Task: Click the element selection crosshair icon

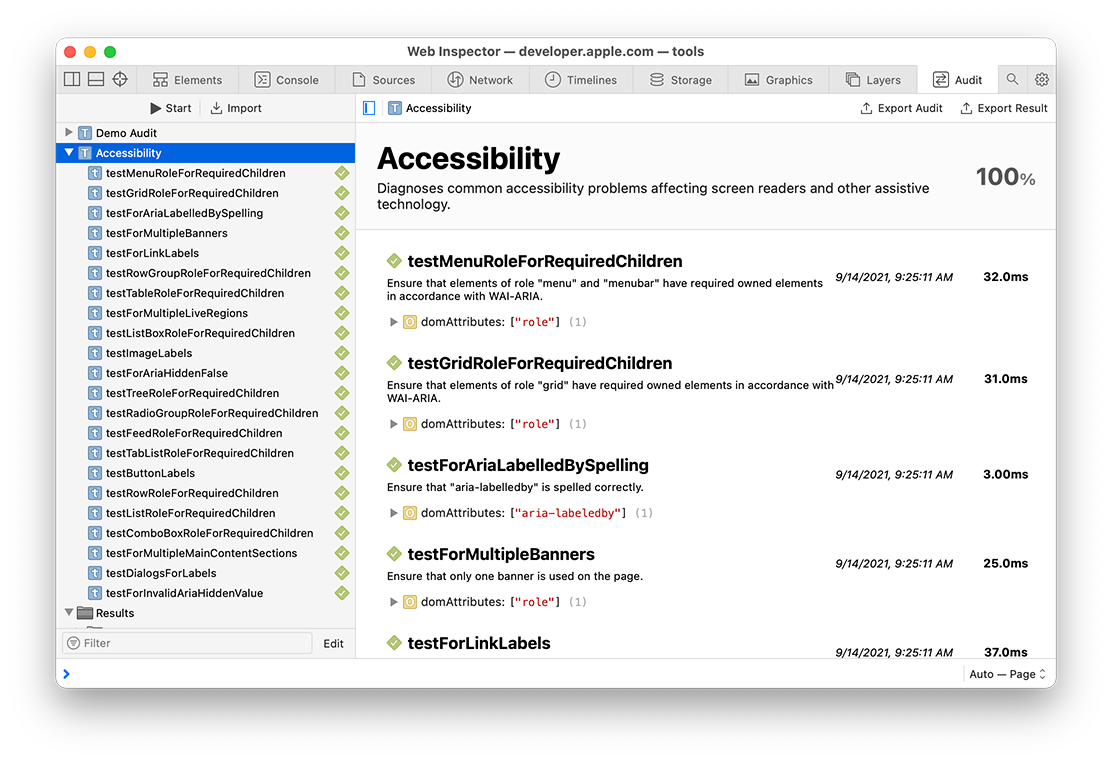Action: click(x=120, y=80)
